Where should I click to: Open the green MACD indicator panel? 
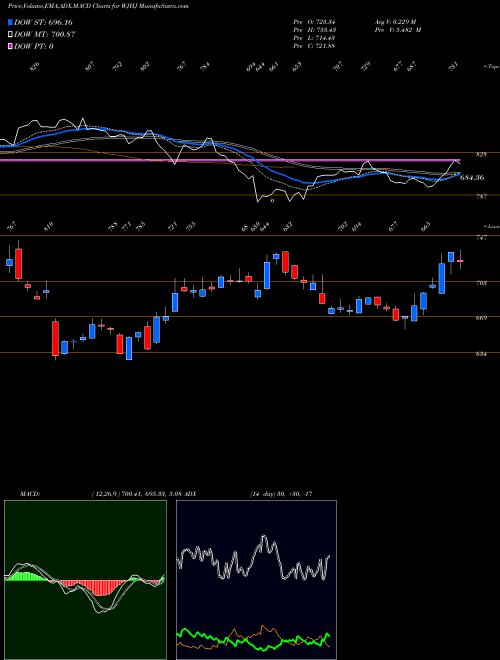click(x=85, y=580)
